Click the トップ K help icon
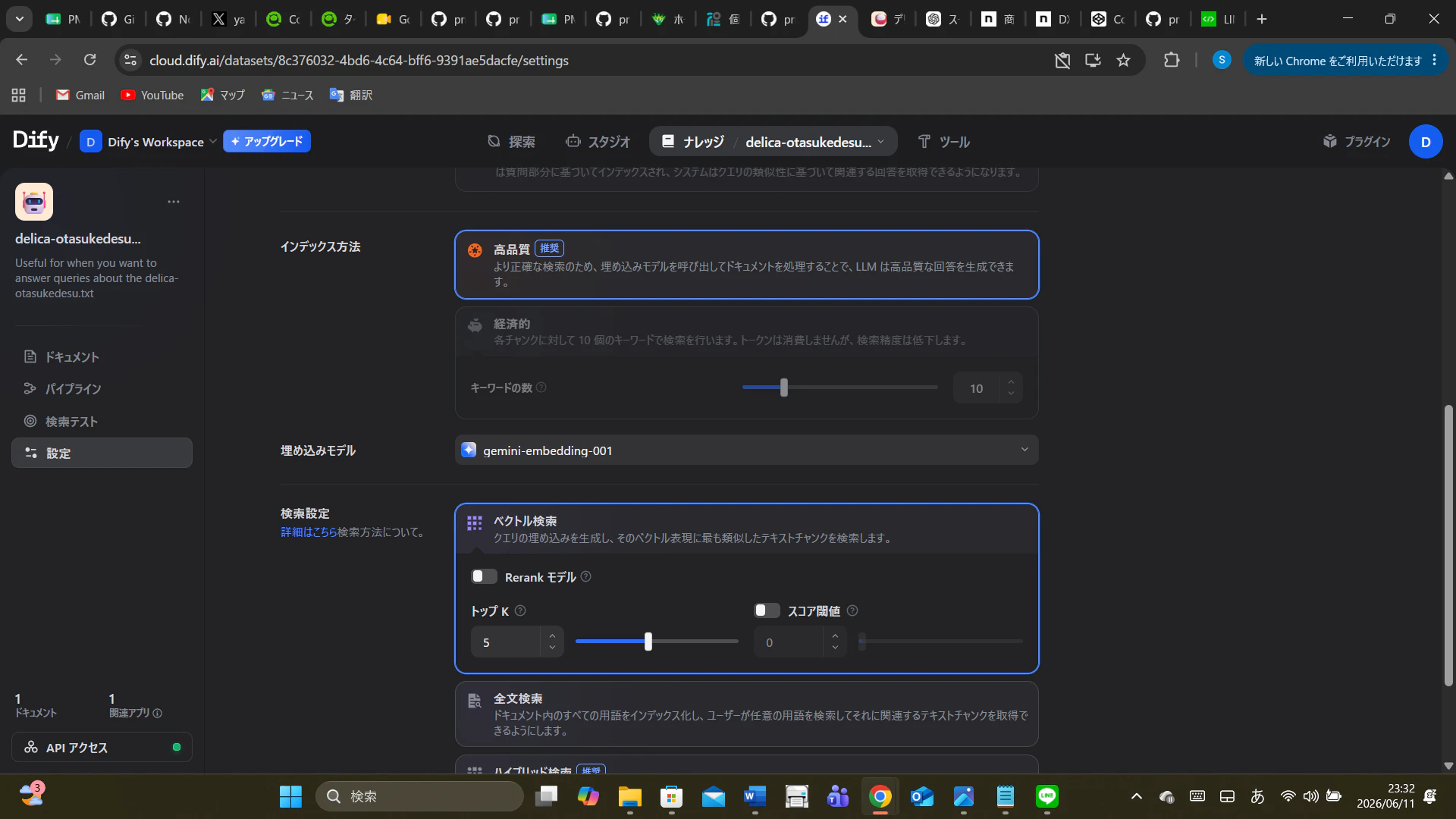The height and width of the screenshot is (819, 1456). pos(520,611)
